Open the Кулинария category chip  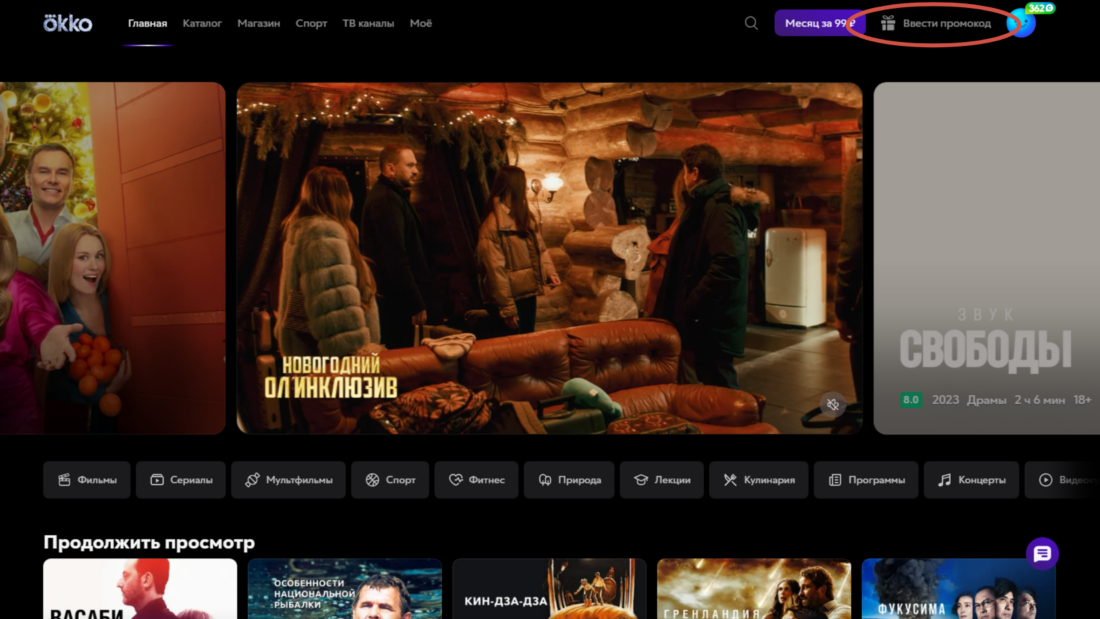click(x=759, y=480)
